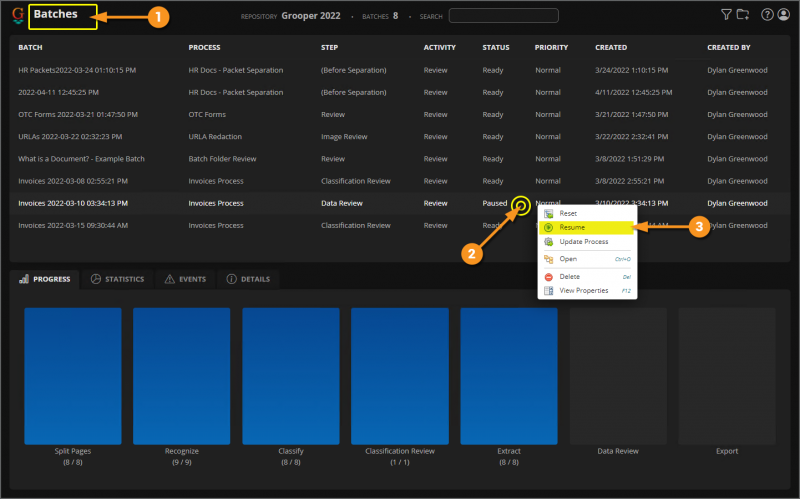This screenshot has height=499, width=800.
Task: Sort batches by the Created column header
Action: [x=611, y=47]
